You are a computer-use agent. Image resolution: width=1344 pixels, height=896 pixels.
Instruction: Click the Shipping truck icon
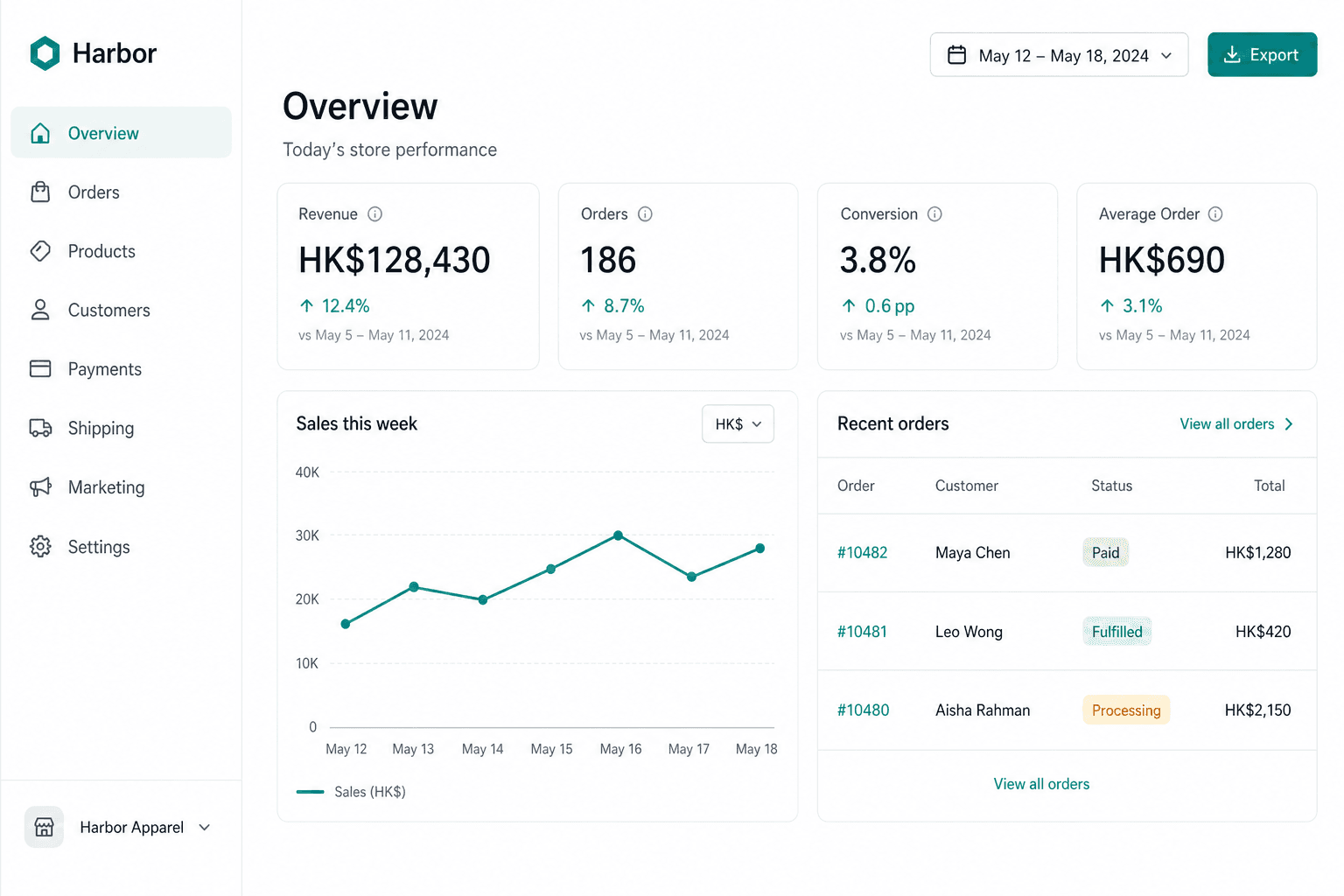41,428
